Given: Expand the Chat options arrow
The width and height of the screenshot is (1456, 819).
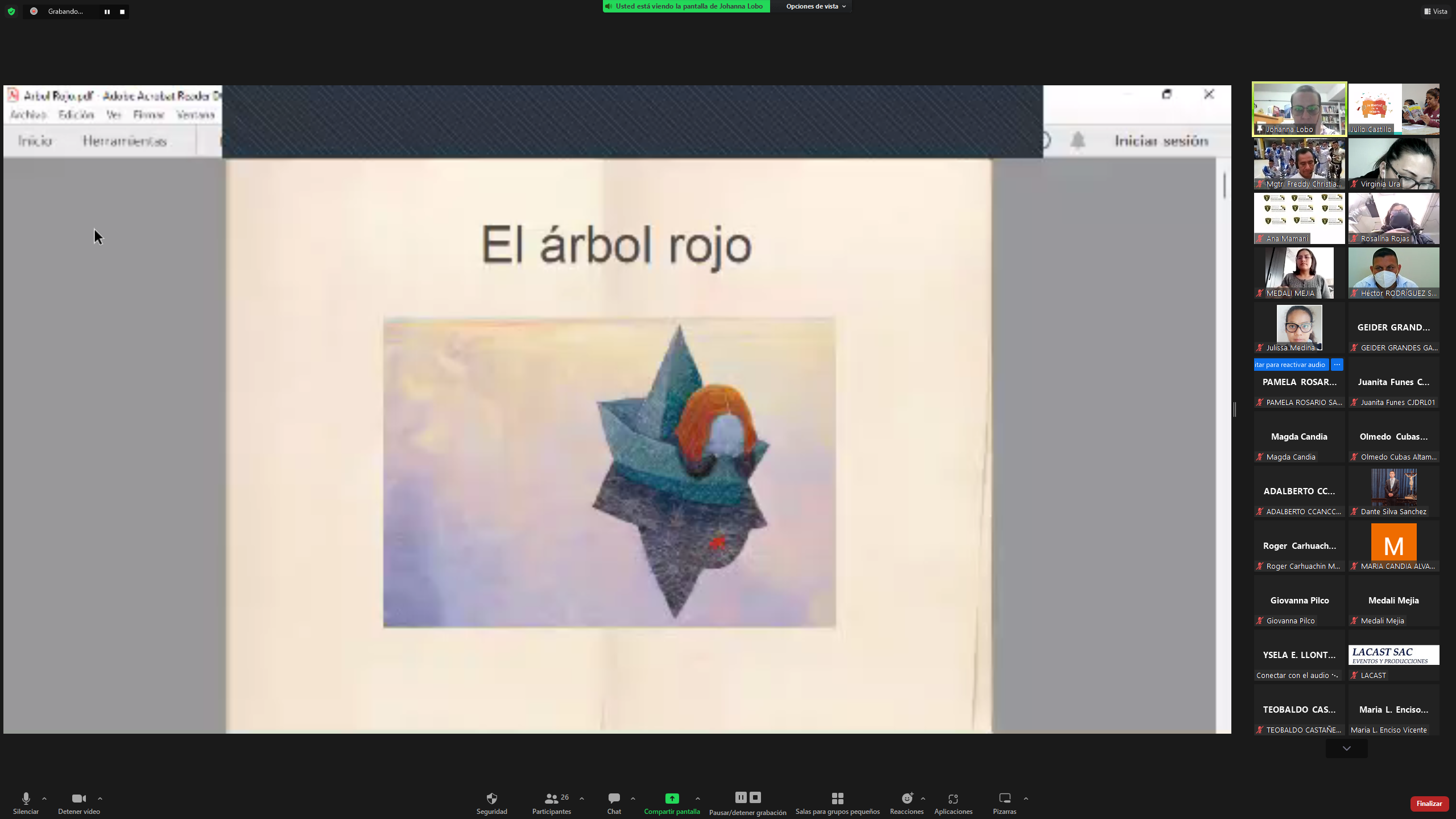Looking at the screenshot, I should pyautogui.click(x=633, y=799).
